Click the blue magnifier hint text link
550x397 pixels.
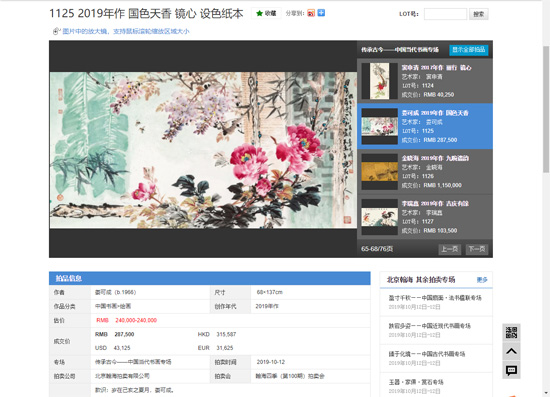tap(126, 31)
